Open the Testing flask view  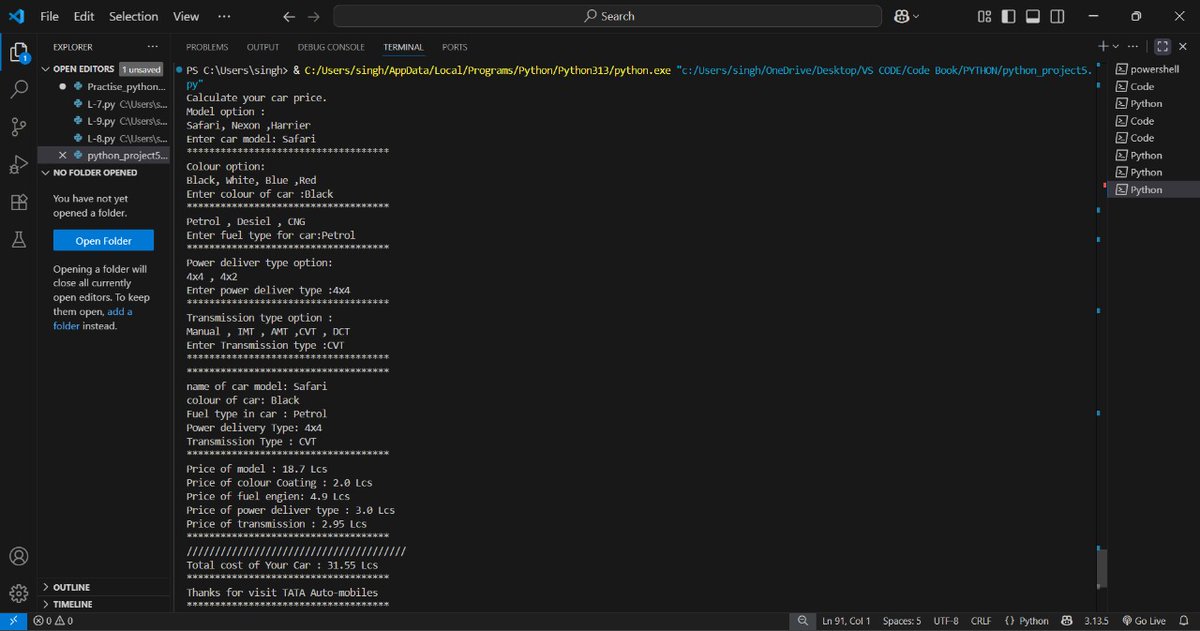(18, 239)
